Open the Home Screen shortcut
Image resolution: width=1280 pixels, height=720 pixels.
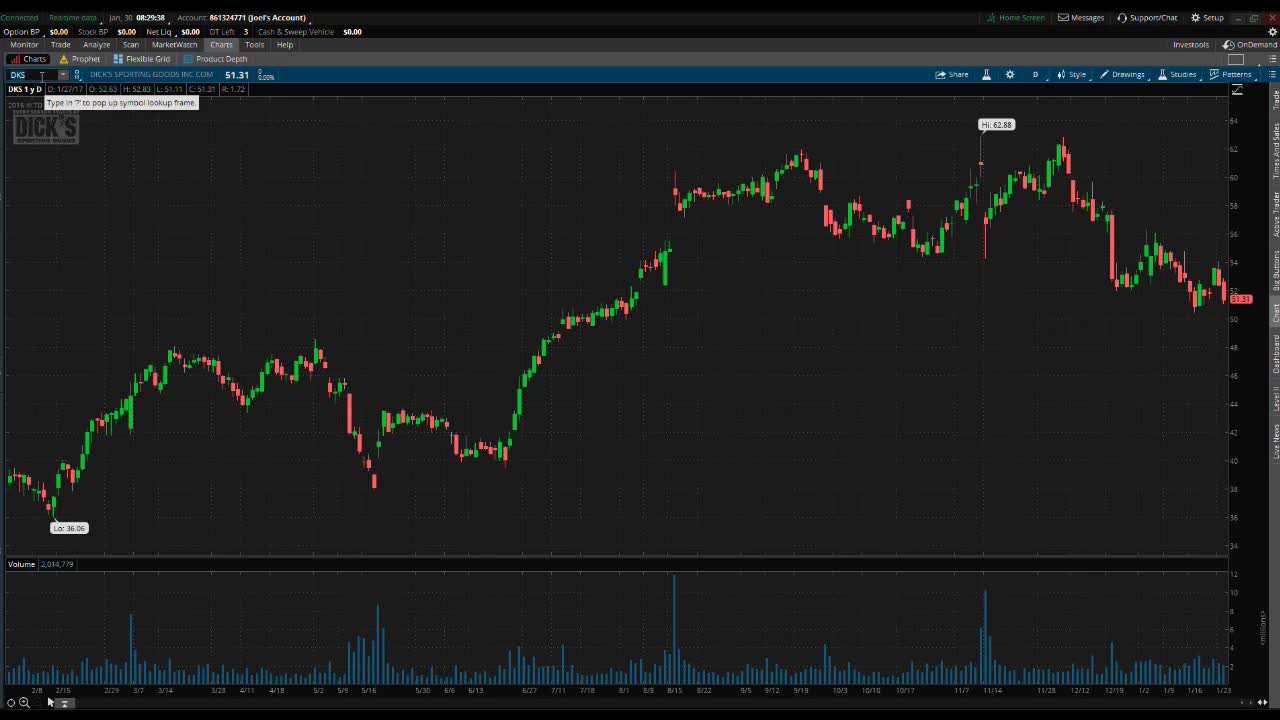pos(1015,18)
